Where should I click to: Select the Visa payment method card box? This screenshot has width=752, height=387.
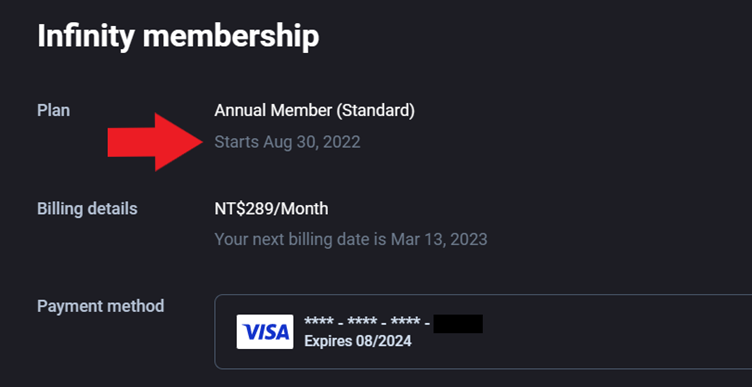tap(483, 331)
